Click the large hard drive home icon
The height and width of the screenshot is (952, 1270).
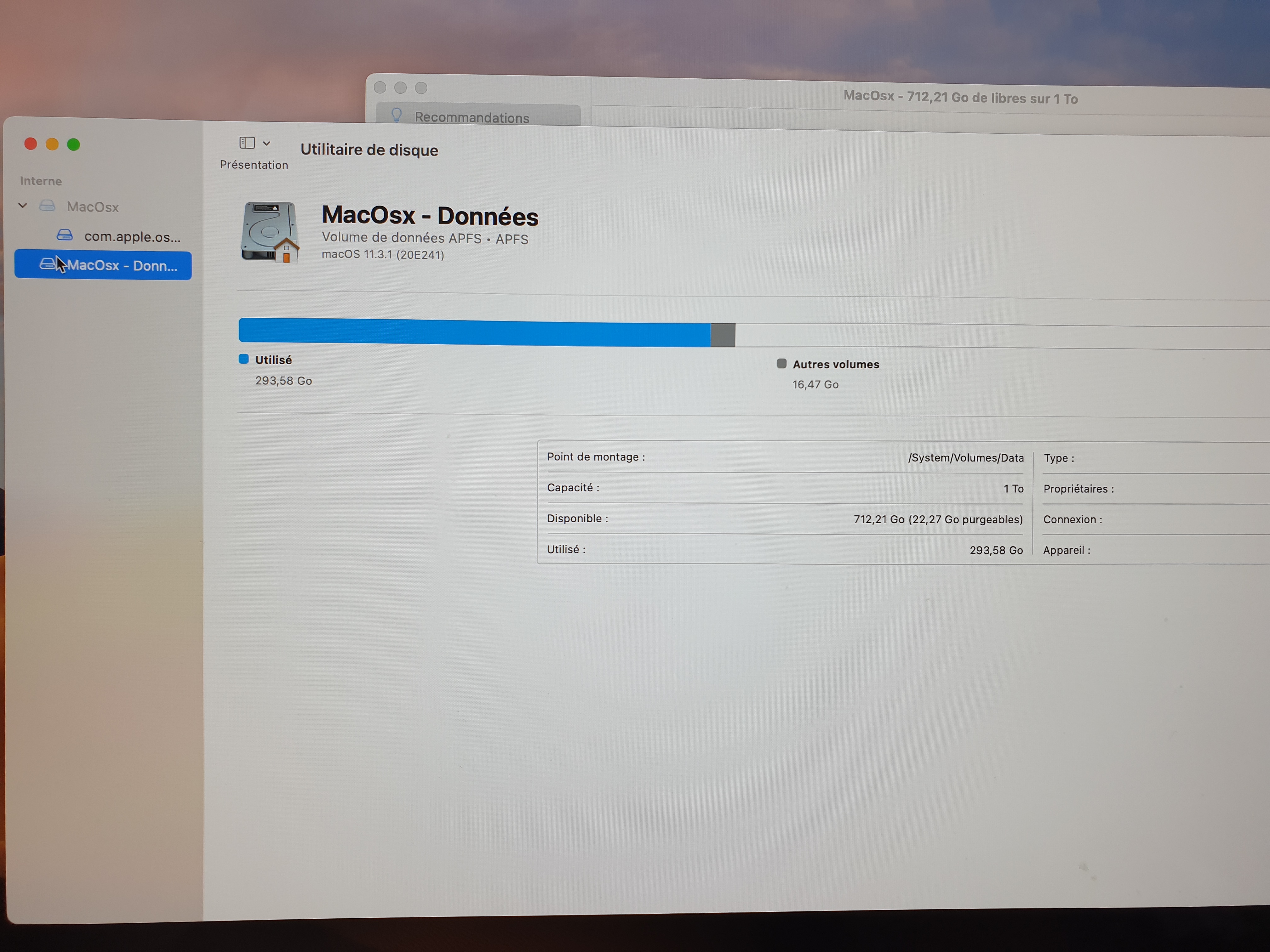tap(270, 232)
